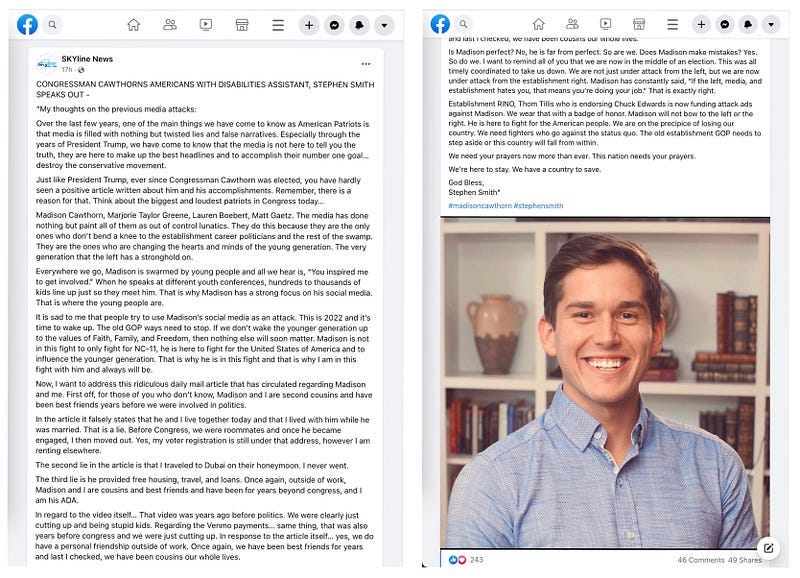Expand Account dropdown arrow in right window
Screen dimensions: 800x578
coord(771,24)
